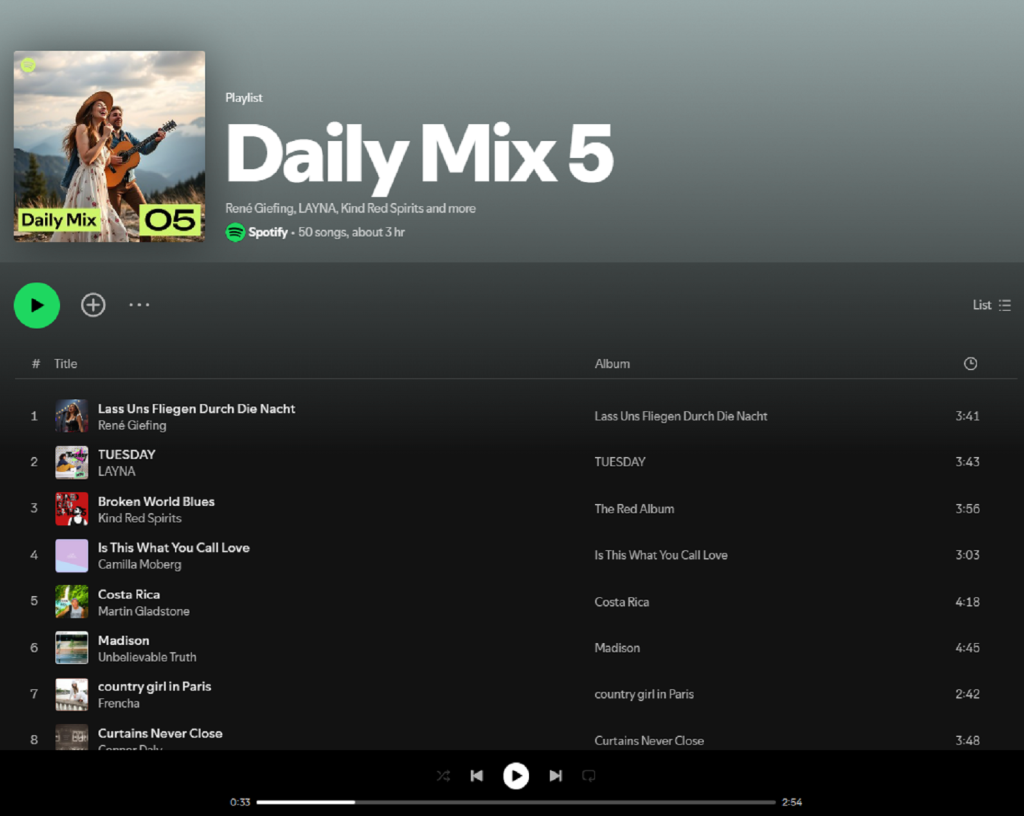The image size is (1024, 816).
Task: Add Daily Mix 5 to Your Library
Action: tap(93, 305)
